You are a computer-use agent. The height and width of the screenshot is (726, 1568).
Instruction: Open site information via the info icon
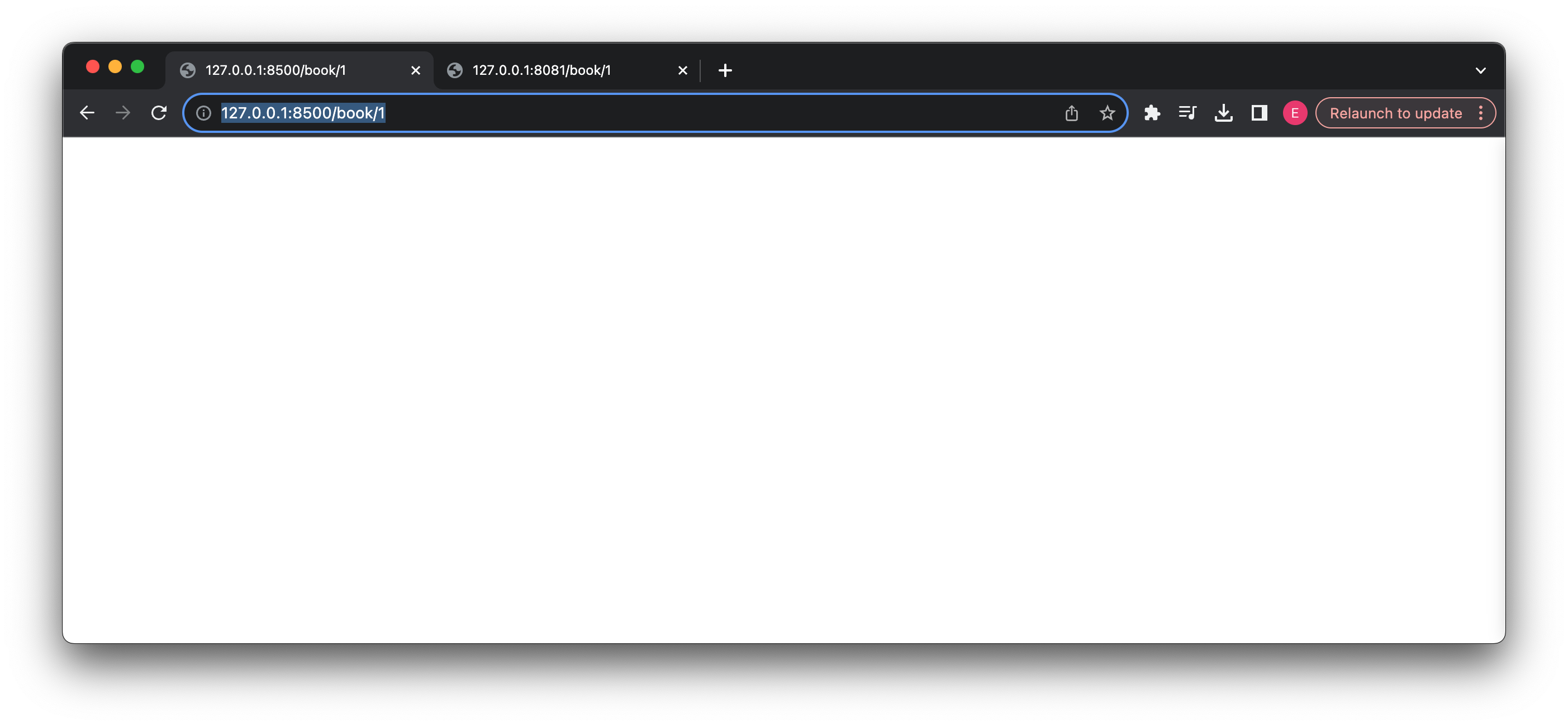pyautogui.click(x=203, y=113)
